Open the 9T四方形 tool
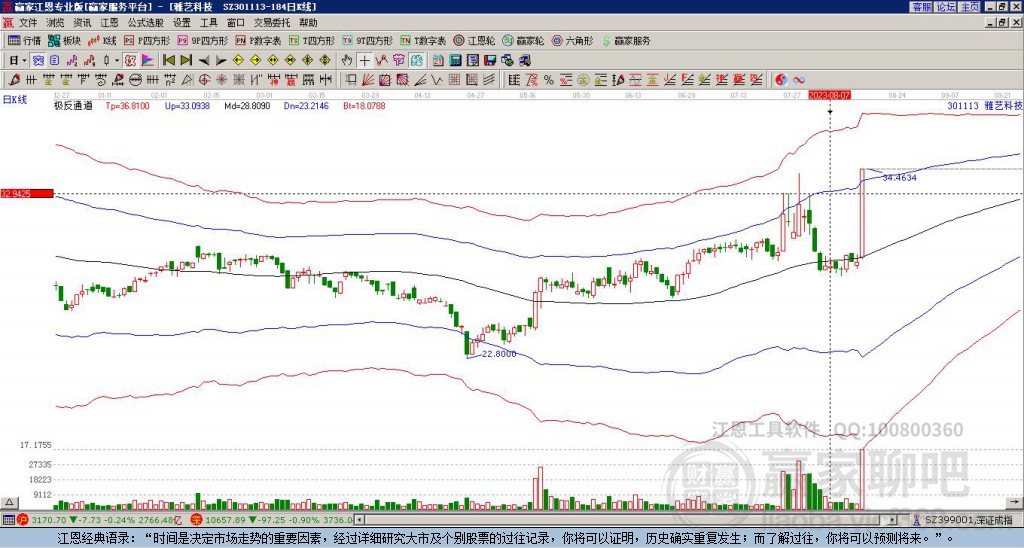The image size is (1024, 548). [x=367, y=40]
